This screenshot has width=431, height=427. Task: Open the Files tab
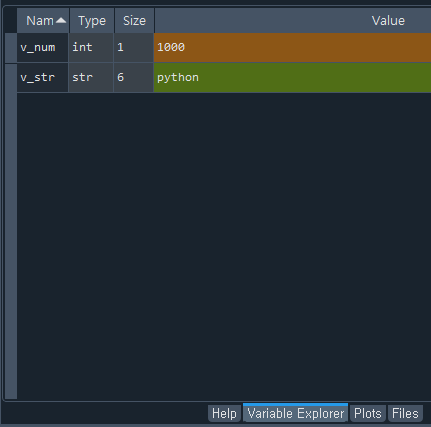[405, 413]
